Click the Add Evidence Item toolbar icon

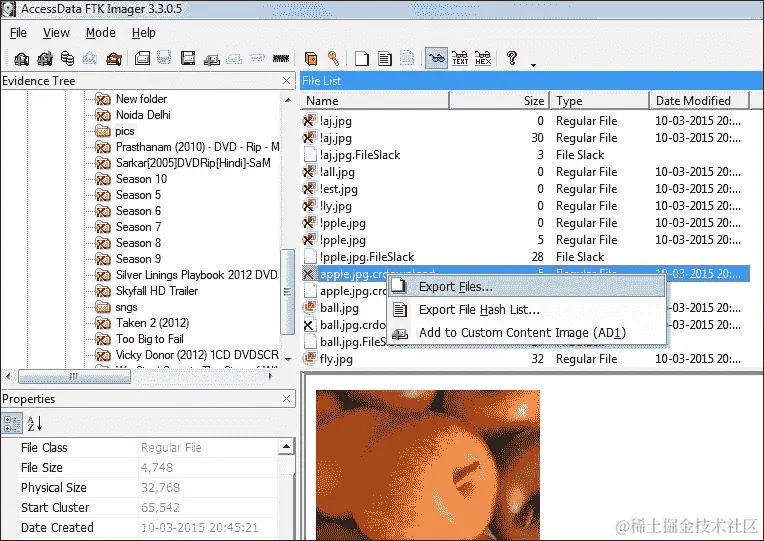click(21, 58)
